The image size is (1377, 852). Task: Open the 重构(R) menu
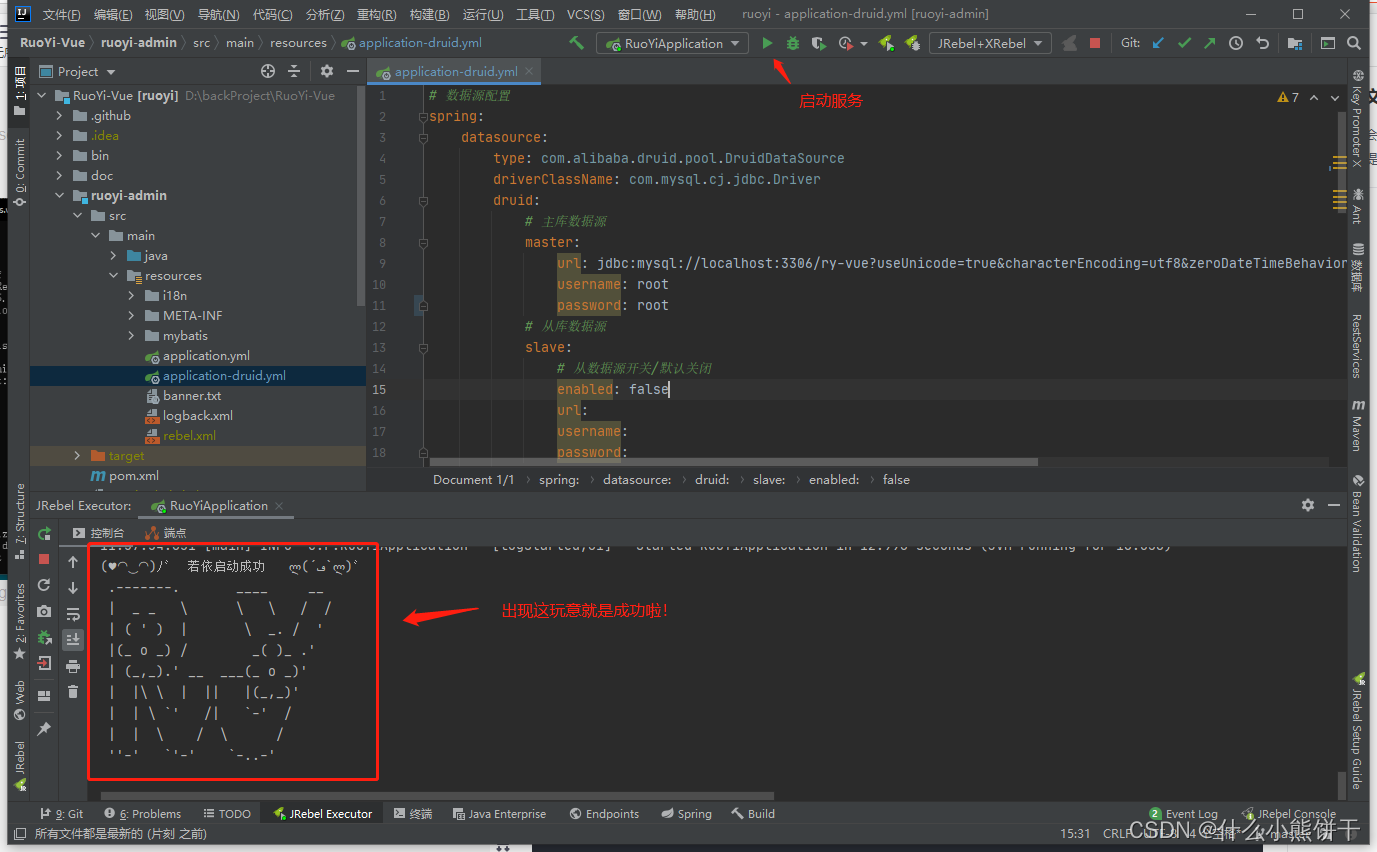tap(376, 15)
